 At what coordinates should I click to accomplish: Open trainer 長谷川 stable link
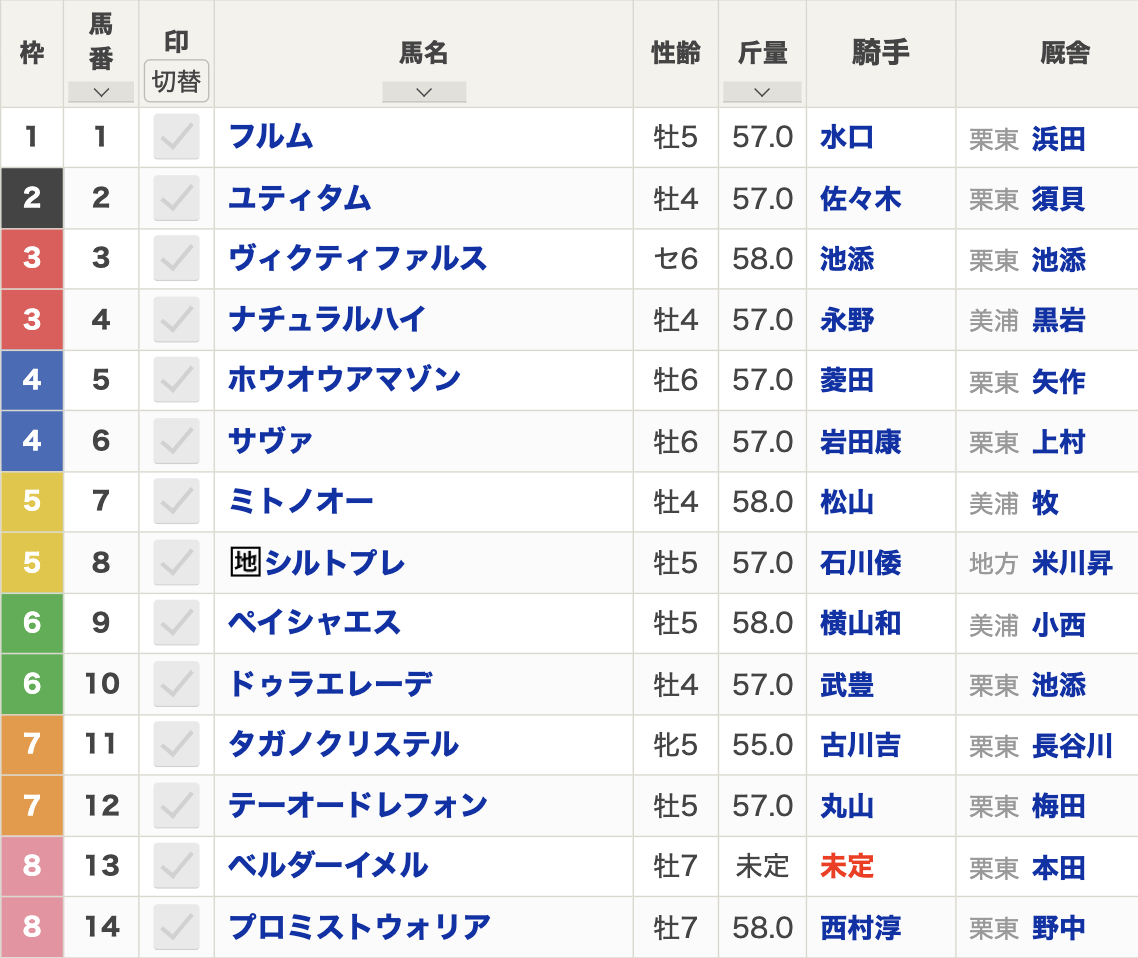(1073, 746)
